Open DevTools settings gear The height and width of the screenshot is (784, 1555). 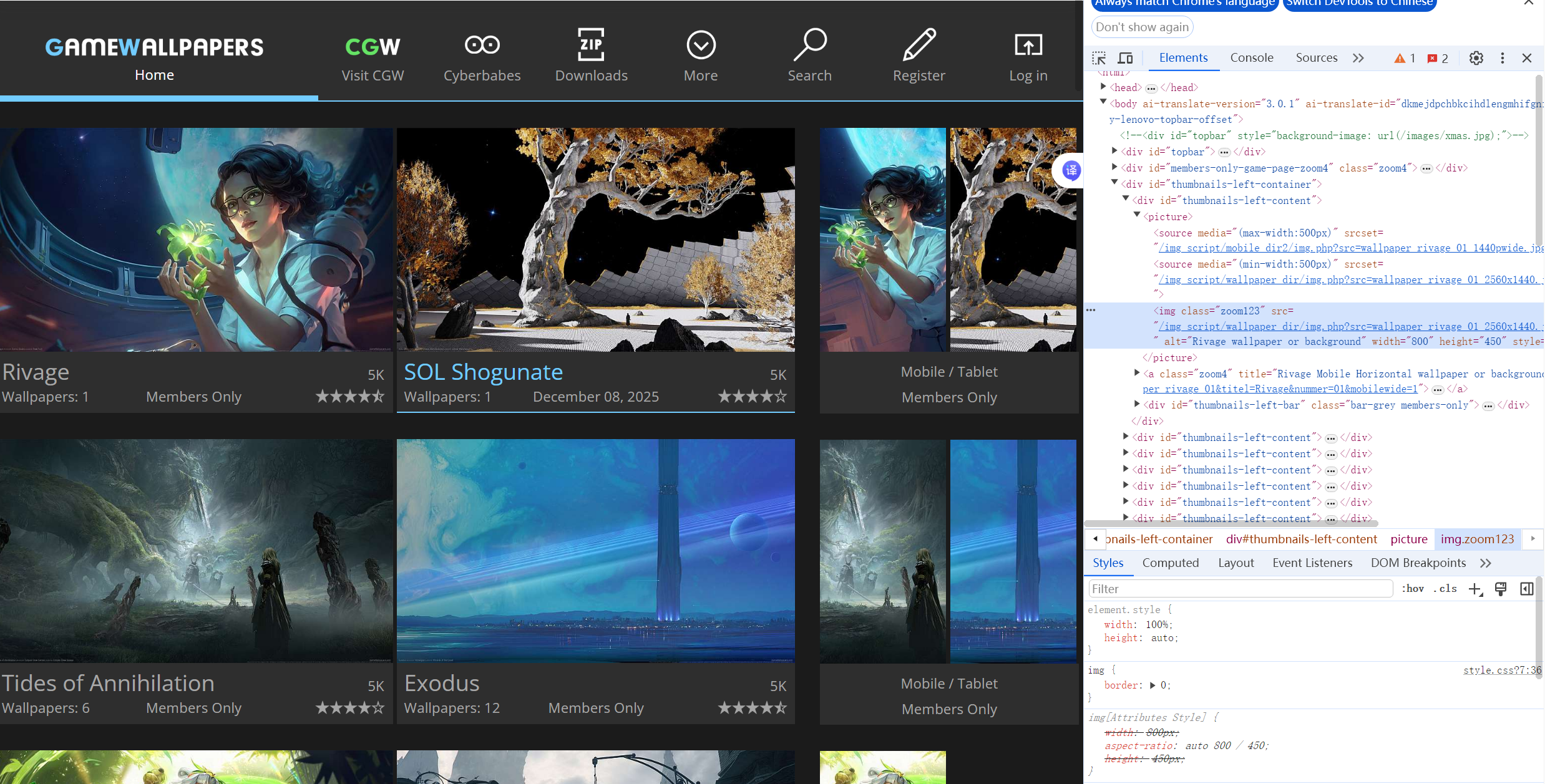click(1476, 58)
